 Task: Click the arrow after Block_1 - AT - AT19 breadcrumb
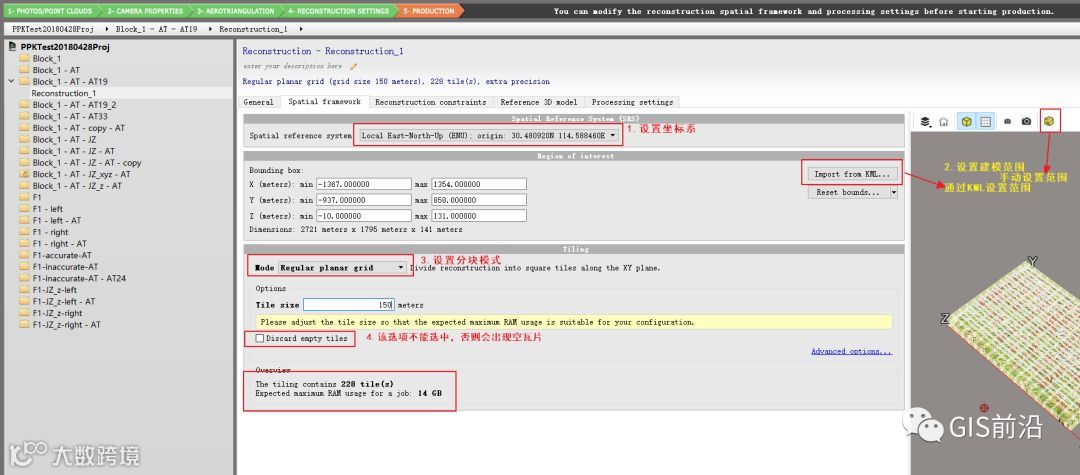pyautogui.click(x=211, y=29)
